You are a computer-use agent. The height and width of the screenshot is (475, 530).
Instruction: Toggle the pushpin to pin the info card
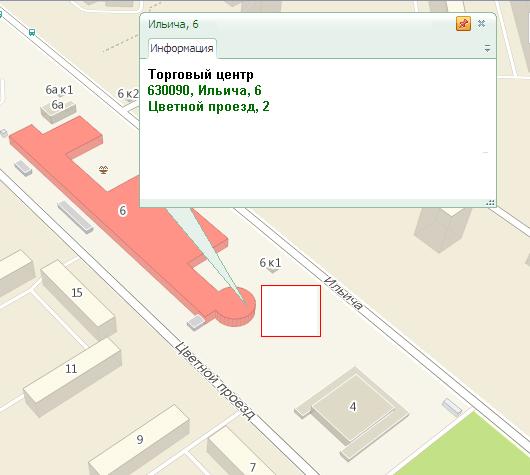click(x=463, y=24)
